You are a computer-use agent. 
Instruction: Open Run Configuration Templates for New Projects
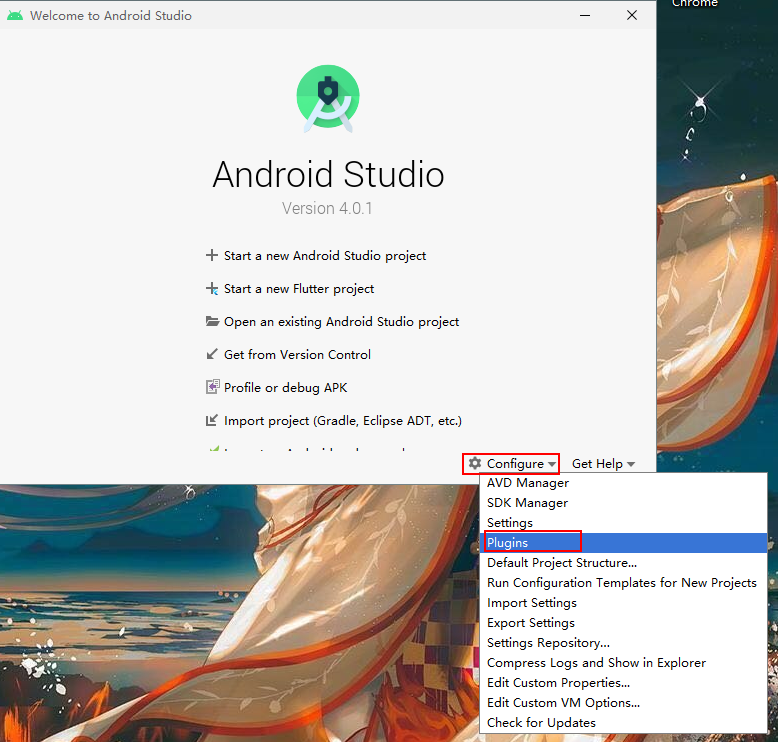(623, 583)
